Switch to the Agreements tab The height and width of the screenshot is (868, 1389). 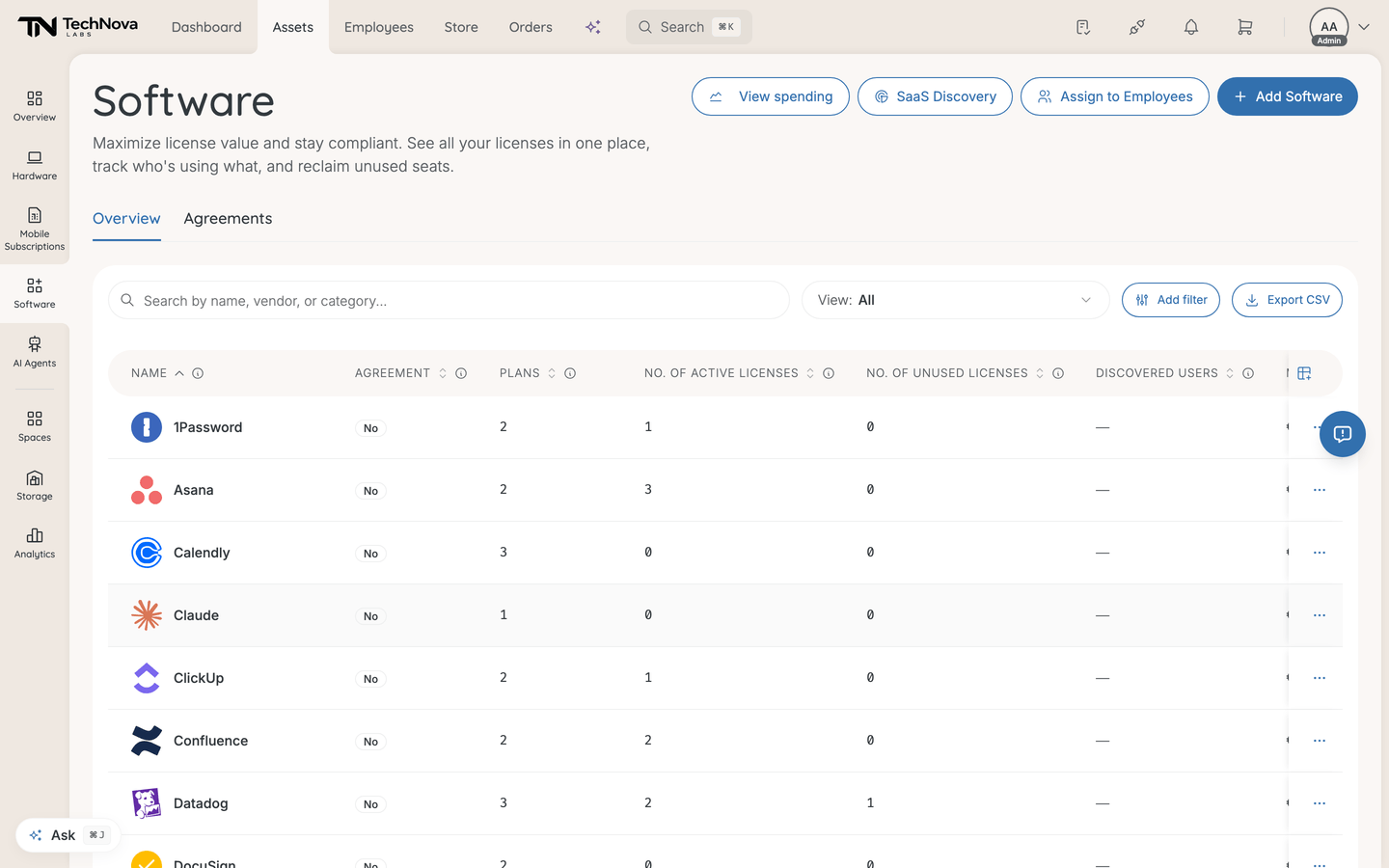tap(228, 219)
